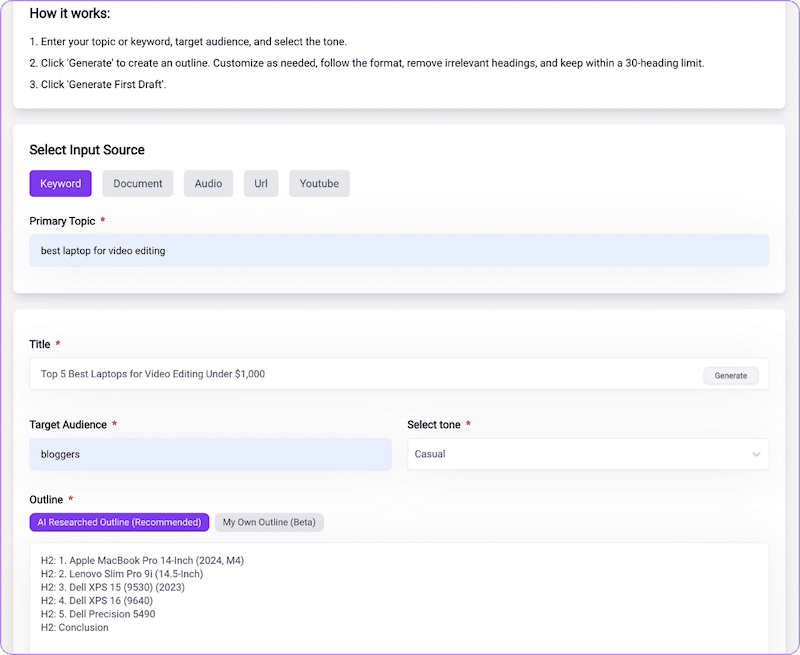Image resolution: width=800 pixels, height=655 pixels.
Task: Choose the Audio input source
Action: click(x=208, y=184)
